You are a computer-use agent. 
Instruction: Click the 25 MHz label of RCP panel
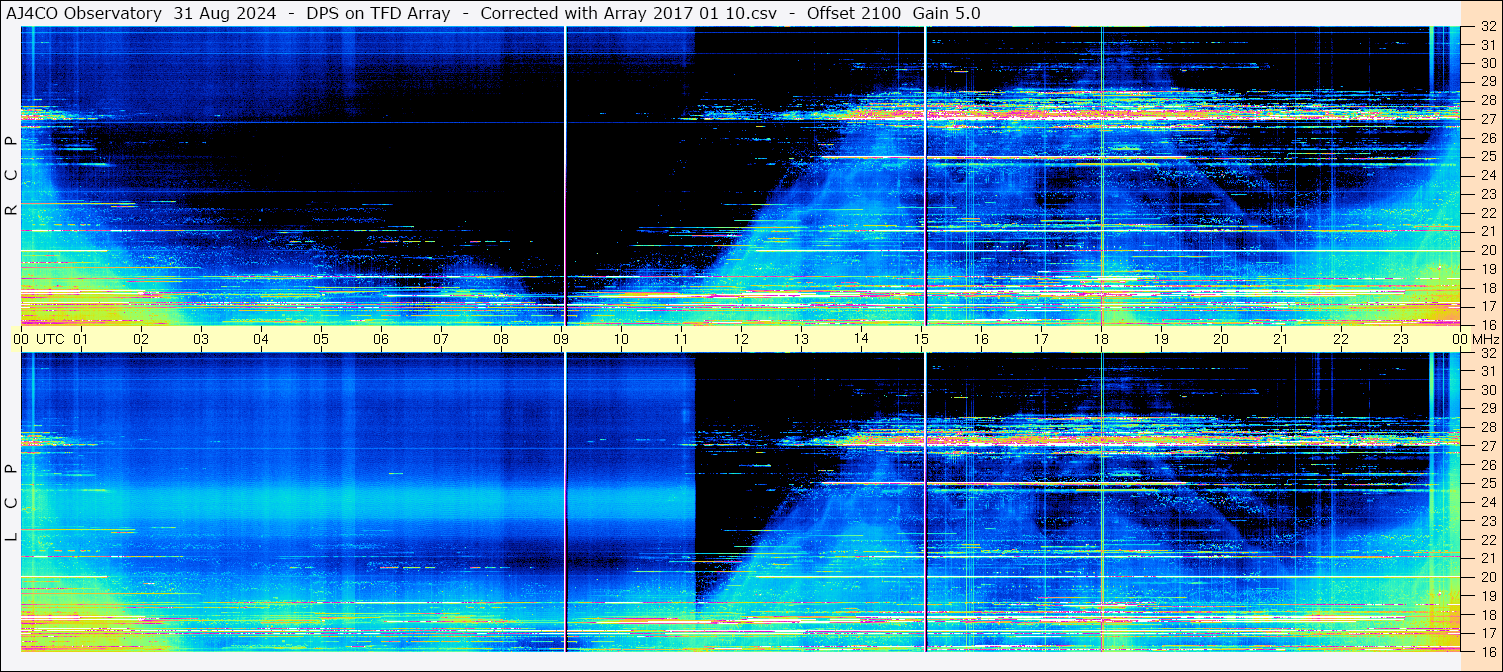tap(1487, 156)
